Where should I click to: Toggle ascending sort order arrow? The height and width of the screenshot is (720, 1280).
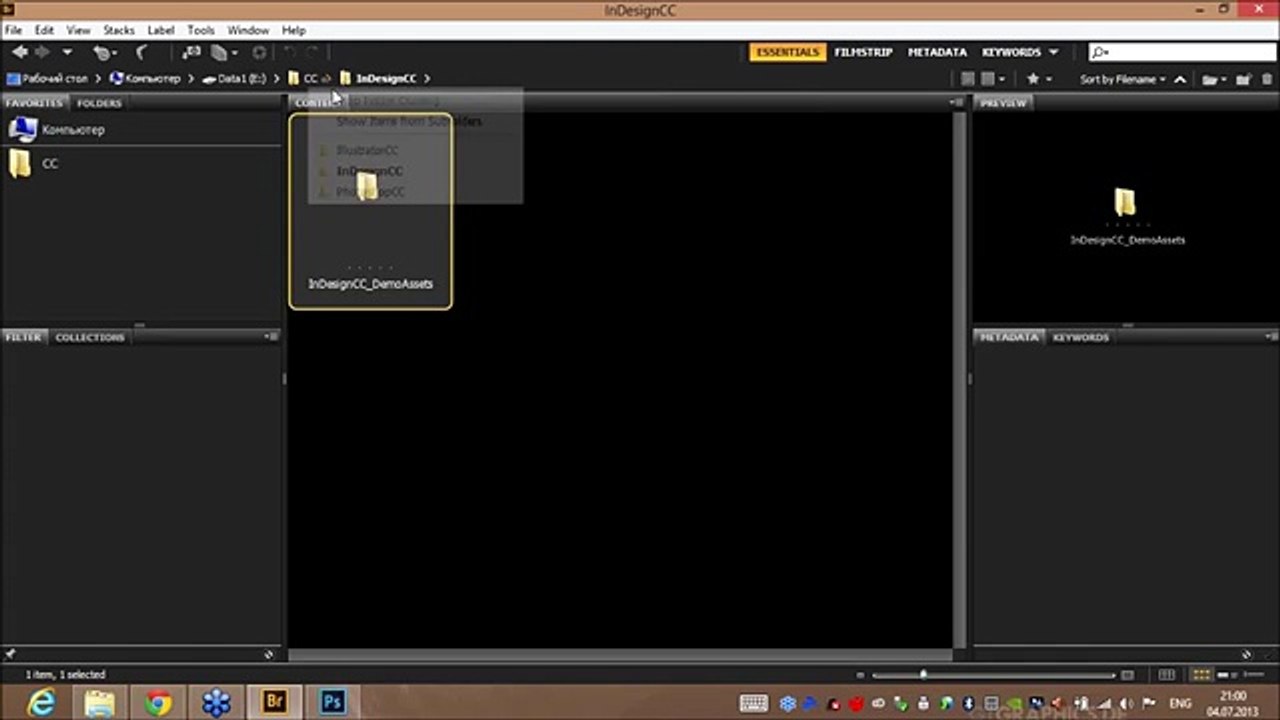(1180, 79)
